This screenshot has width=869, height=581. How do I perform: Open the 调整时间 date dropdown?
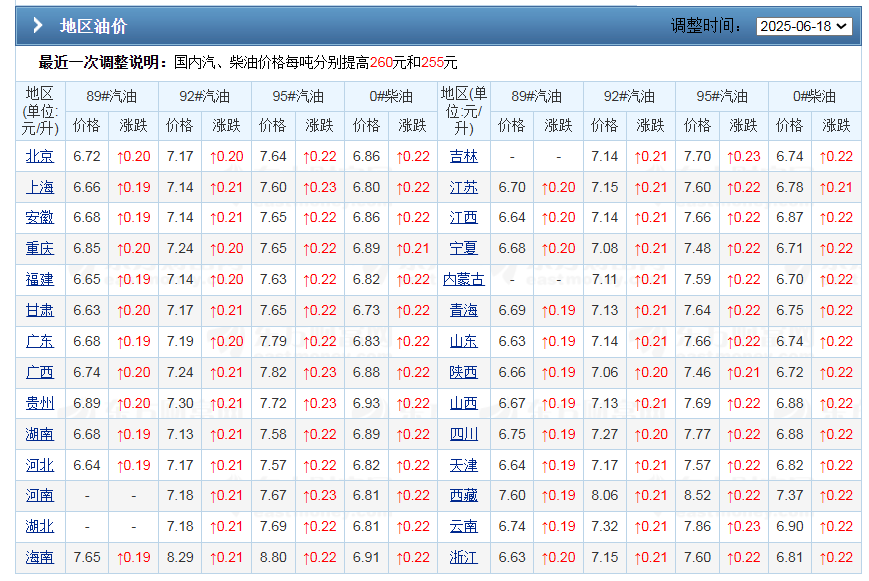coord(804,26)
